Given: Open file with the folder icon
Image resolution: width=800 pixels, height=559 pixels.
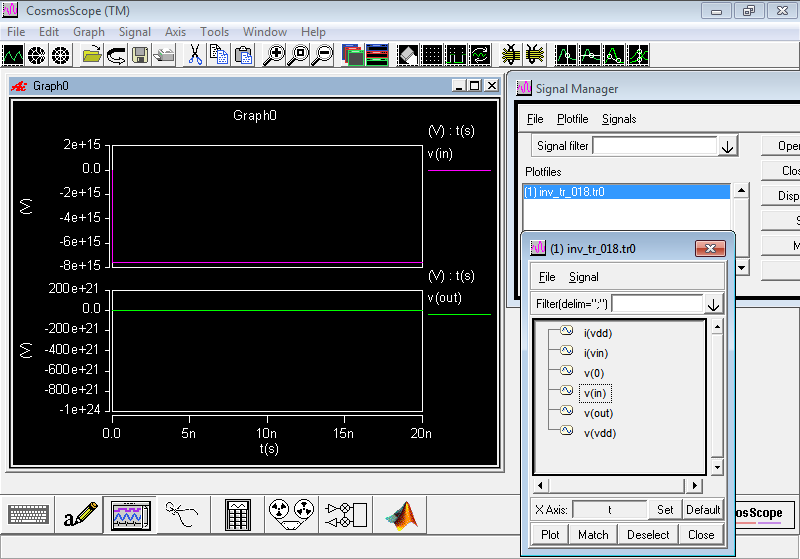Looking at the screenshot, I should (x=92, y=55).
